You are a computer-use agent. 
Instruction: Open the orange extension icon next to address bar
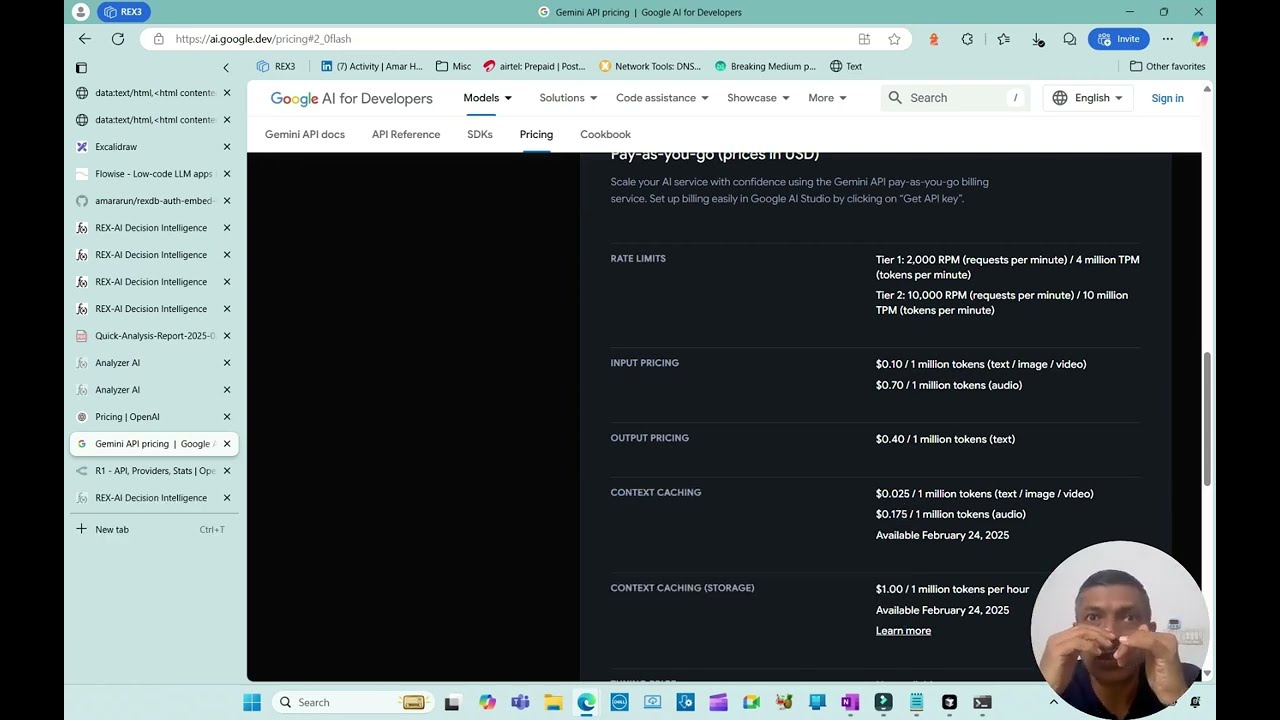tap(934, 39)
